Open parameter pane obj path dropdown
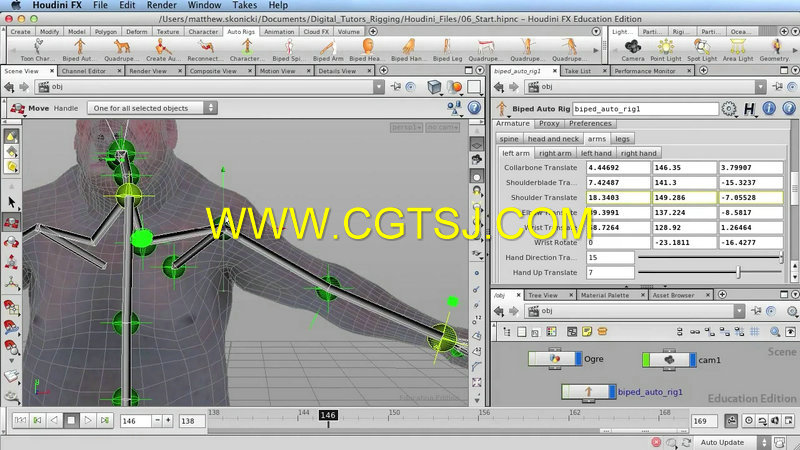The width and height of the screenshot is (800, 450). click(x=760, y=87)
